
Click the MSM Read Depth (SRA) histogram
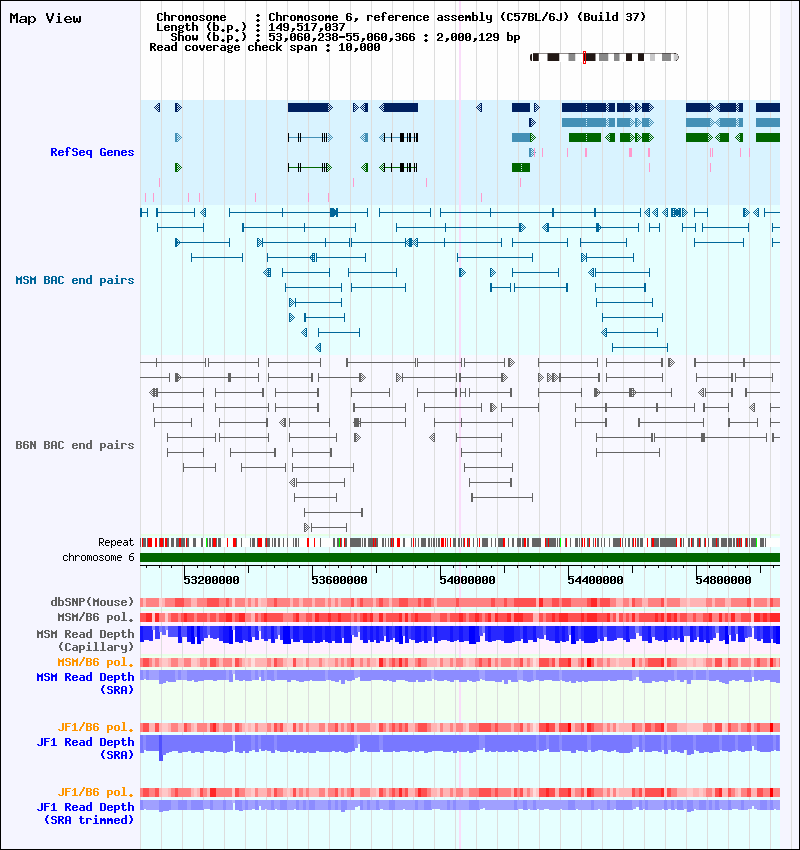point(460,677)
